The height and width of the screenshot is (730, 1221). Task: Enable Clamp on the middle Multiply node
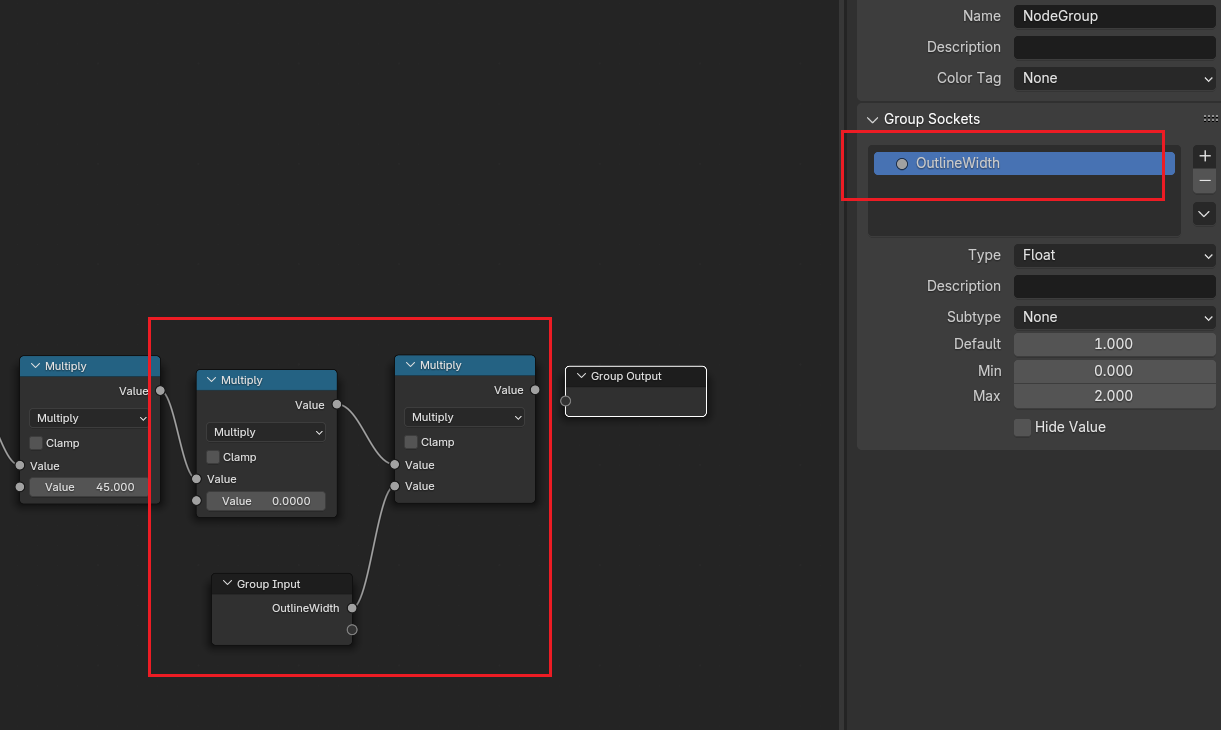214,457
